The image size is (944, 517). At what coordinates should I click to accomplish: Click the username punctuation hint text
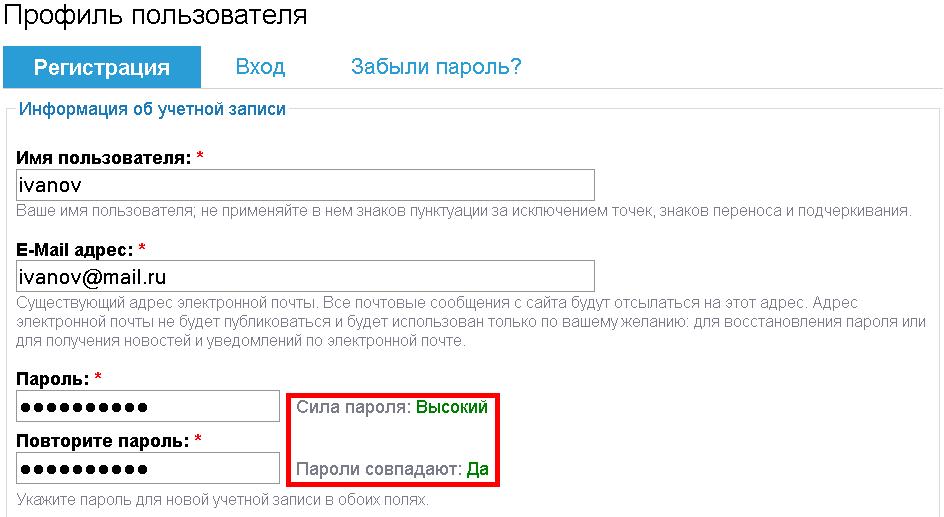coord(464,211)
